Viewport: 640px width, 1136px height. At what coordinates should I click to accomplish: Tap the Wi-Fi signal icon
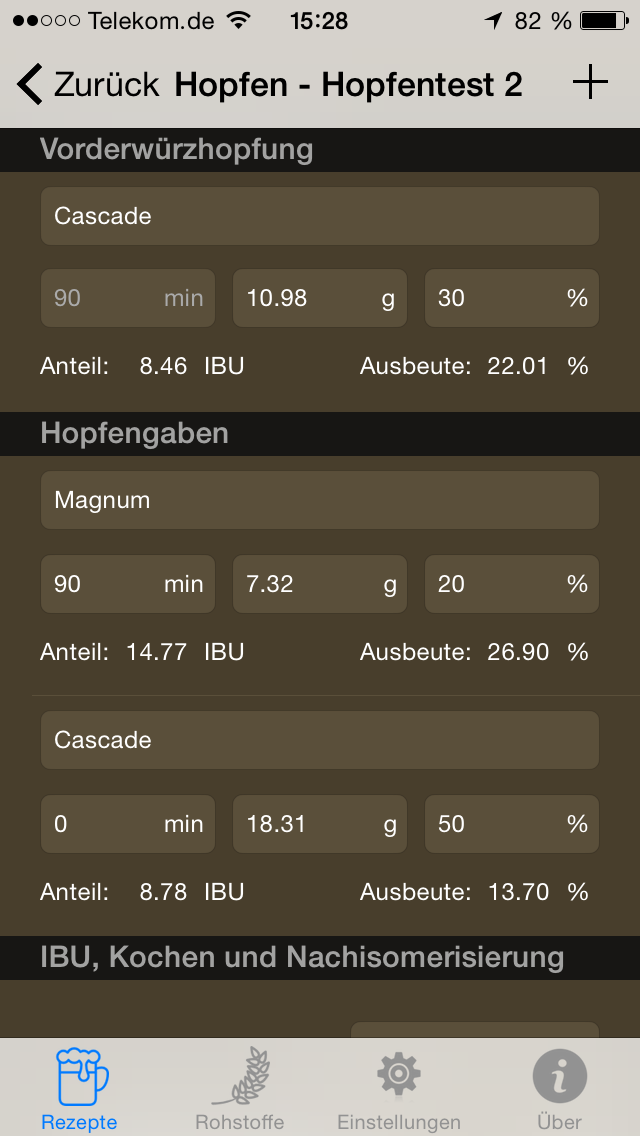[x=238, y=20]
